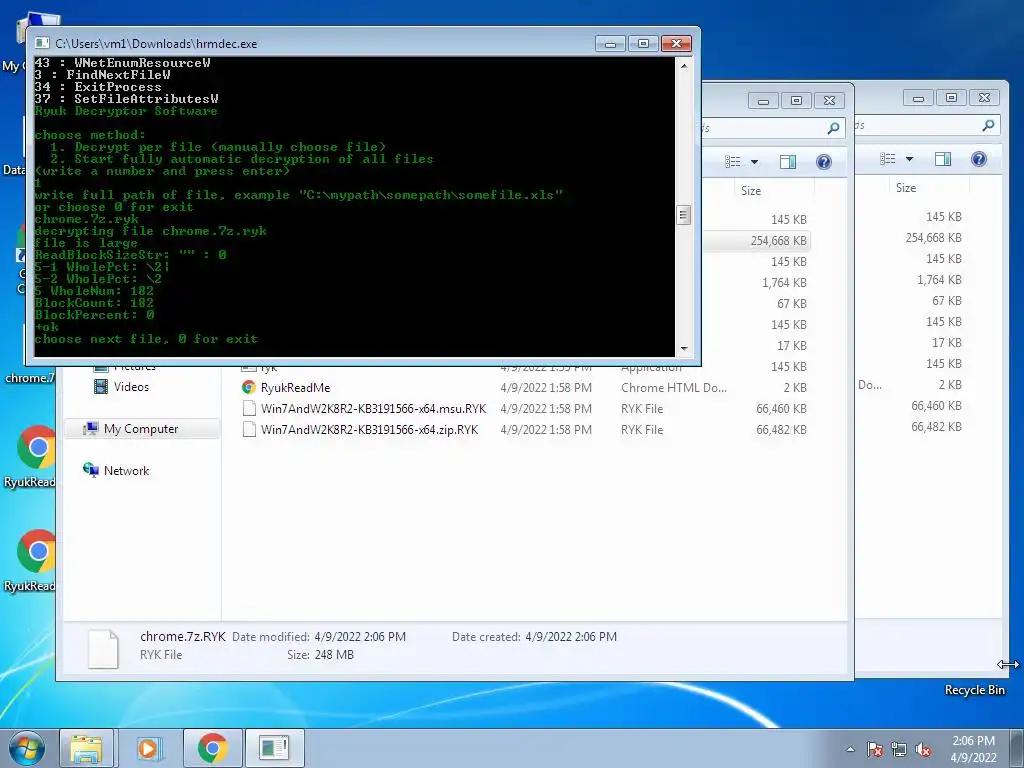1024x768 pixels.
Task: Launch Windows Media Player from the taskbar
Action: tap(148, 748)
